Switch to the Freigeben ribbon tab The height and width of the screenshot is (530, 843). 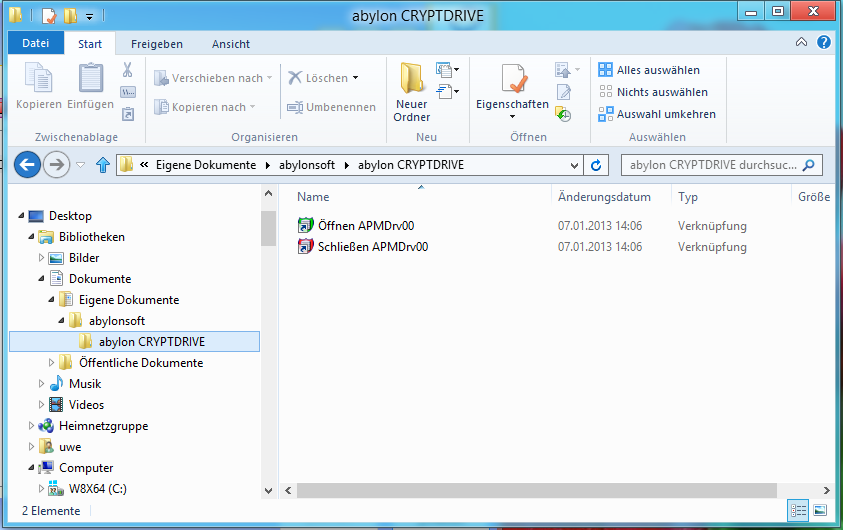157,44
